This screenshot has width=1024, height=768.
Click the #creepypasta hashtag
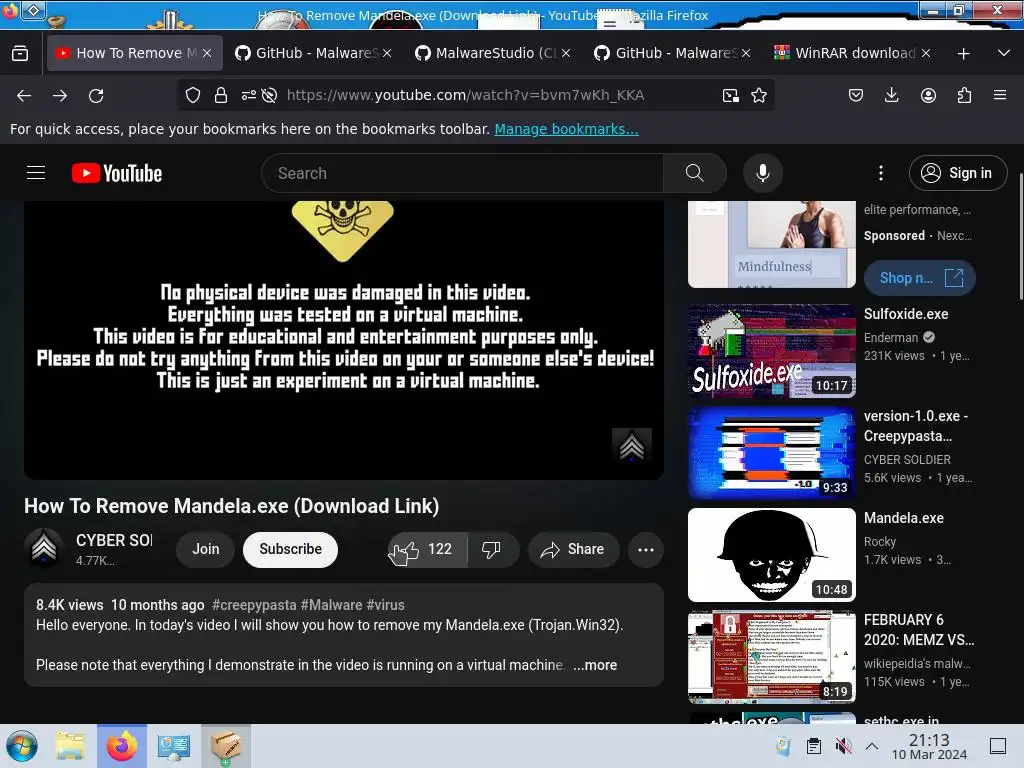coord(254,605)
